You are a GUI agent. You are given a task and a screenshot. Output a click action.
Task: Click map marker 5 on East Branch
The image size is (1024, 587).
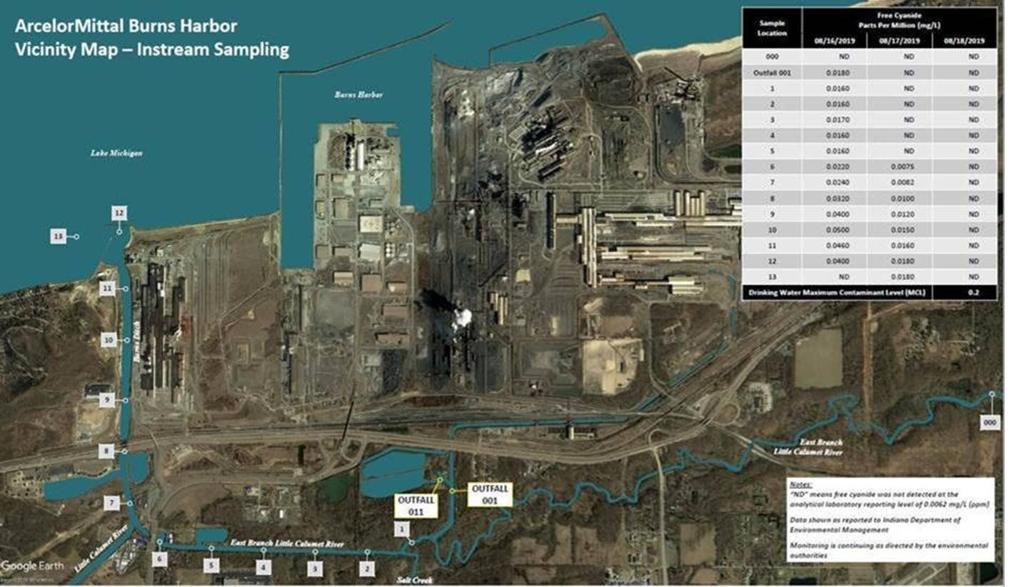tap(211, 566)
